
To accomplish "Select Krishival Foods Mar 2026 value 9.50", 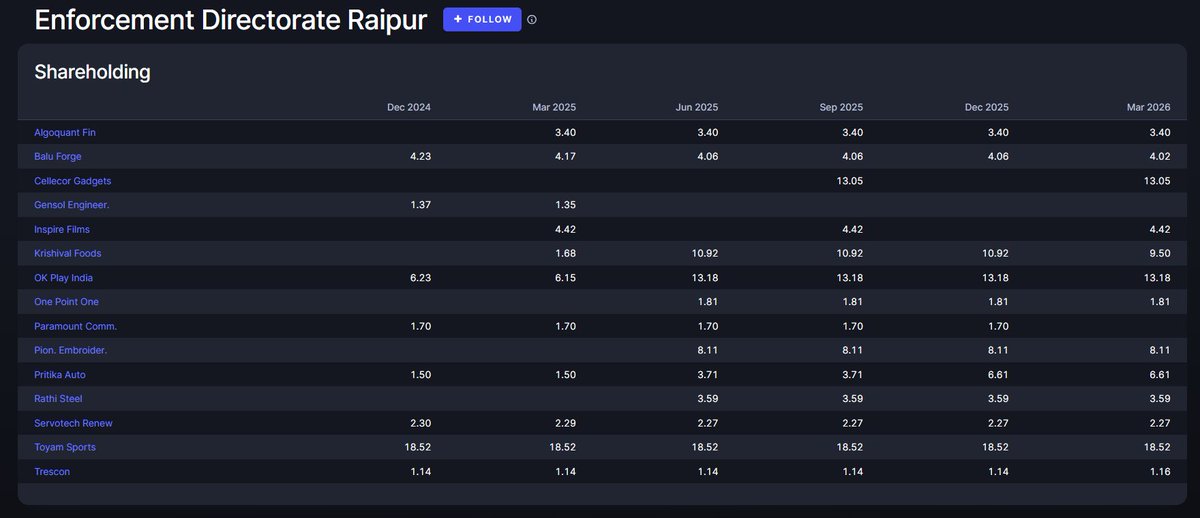I will tap(1160, 253).
